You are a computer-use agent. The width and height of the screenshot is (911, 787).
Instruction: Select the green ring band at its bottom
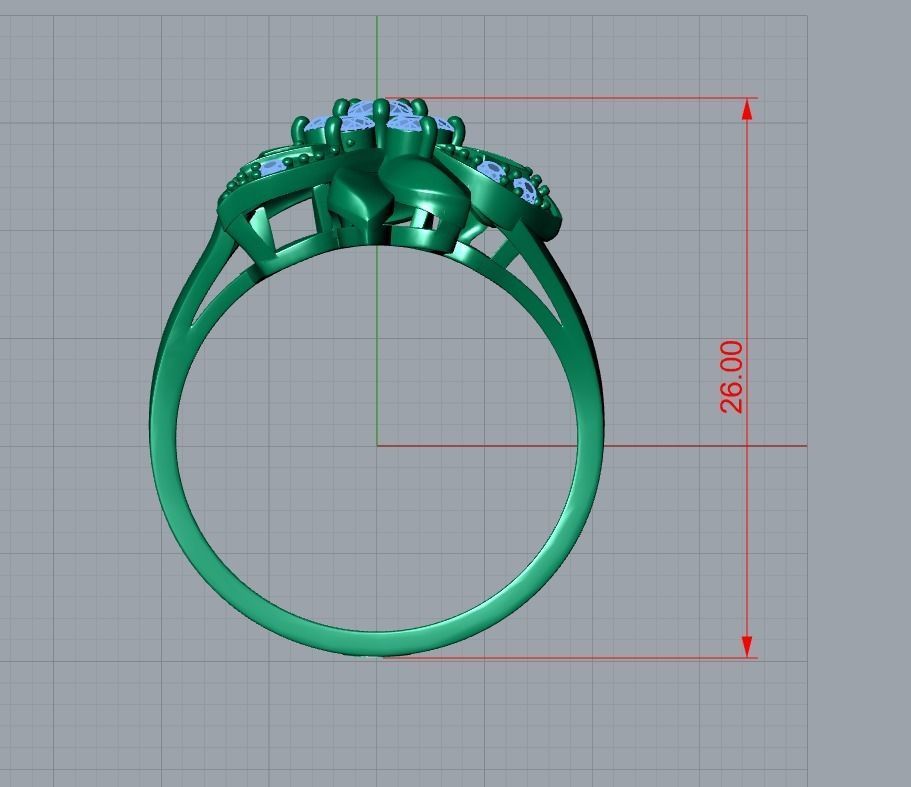coord(378,643)
